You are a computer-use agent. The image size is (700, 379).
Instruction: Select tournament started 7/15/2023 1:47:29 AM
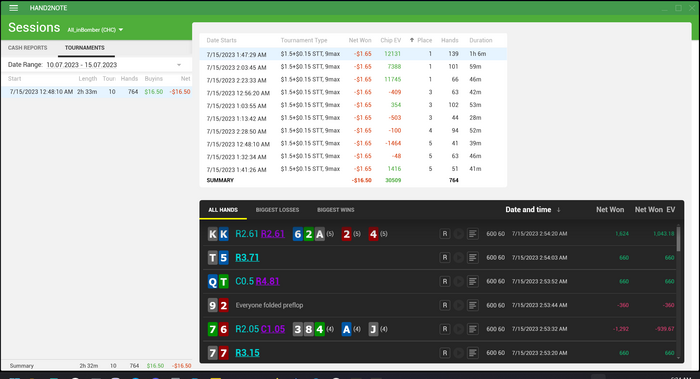pos(353,54)
